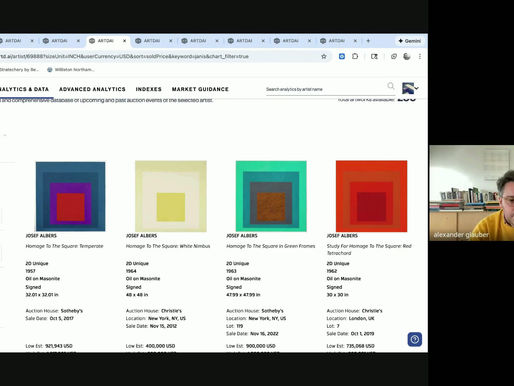Open the In Green Frames artwork thumbnail
The width and height of the screenshot is (514, 386).
click(x=271, y=196)
